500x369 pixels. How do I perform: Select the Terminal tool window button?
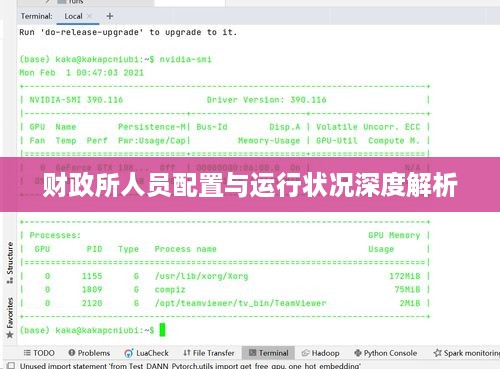[x=268, y=353]
